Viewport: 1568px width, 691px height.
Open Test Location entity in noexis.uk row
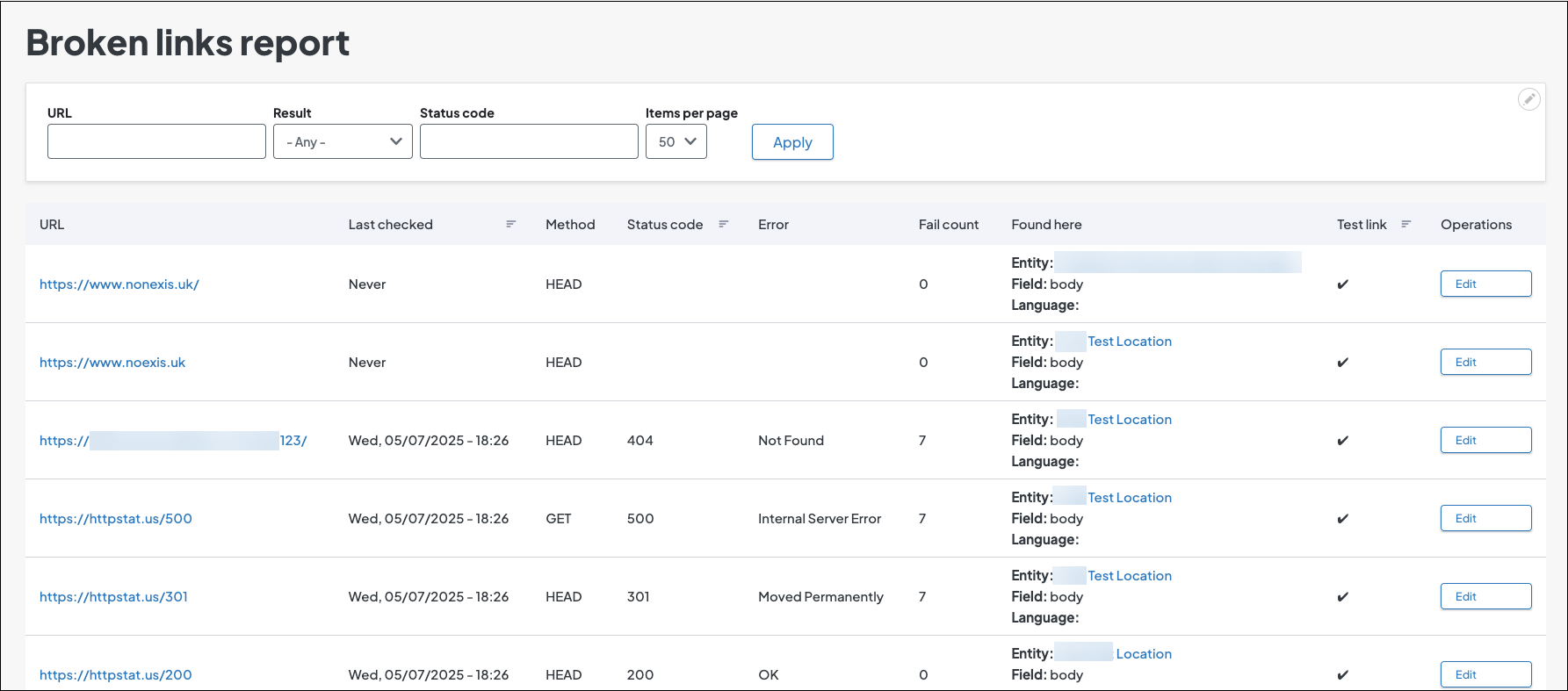point(1130,342)
